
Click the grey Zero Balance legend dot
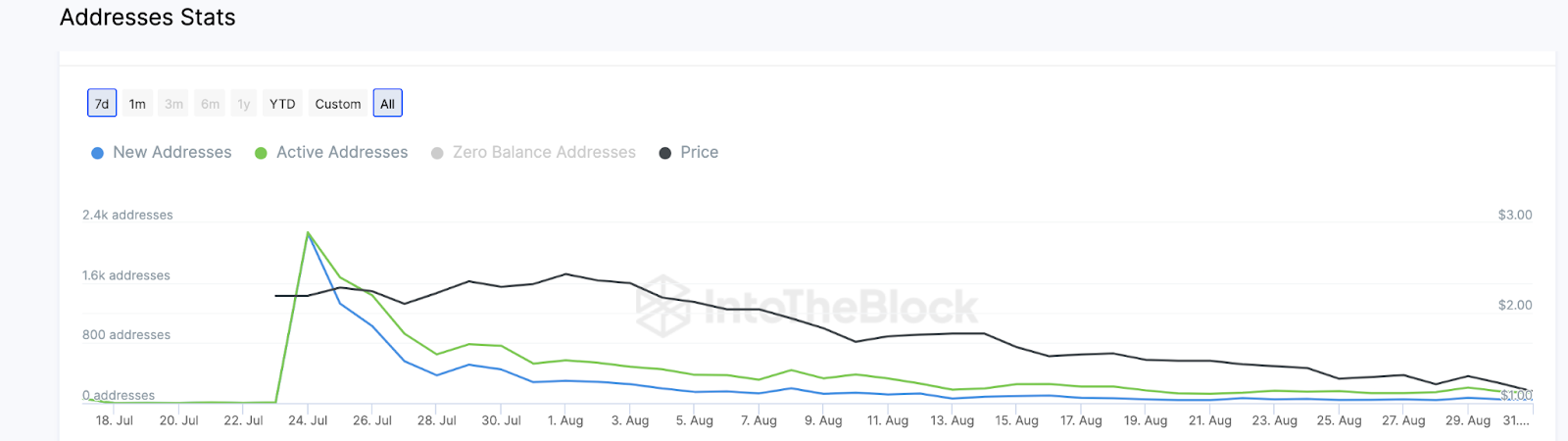[x=437, y=154]
